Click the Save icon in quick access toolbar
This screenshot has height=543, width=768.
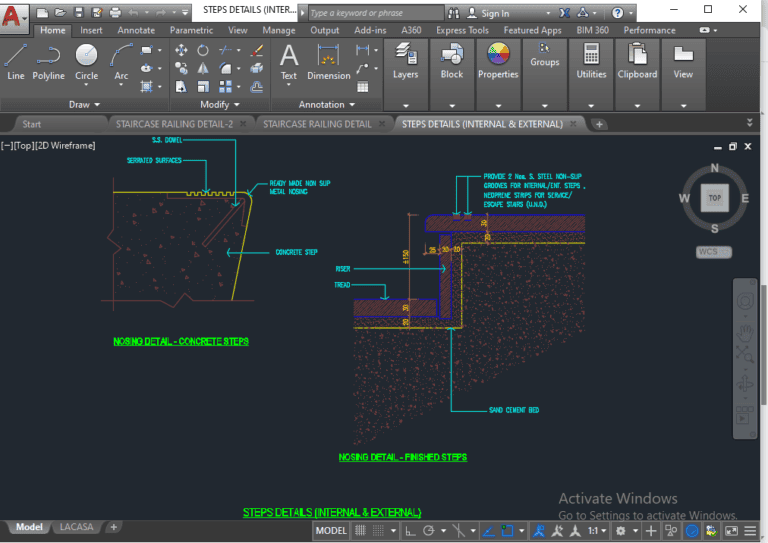[79, 13]
